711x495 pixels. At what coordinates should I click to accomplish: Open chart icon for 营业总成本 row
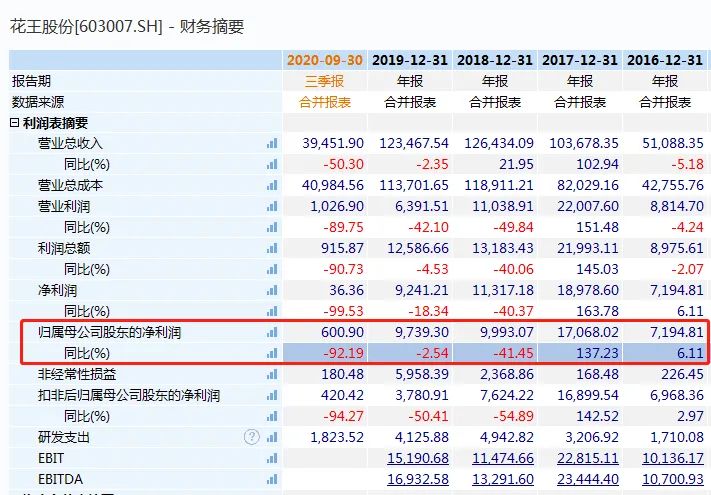tap(272, 185)
